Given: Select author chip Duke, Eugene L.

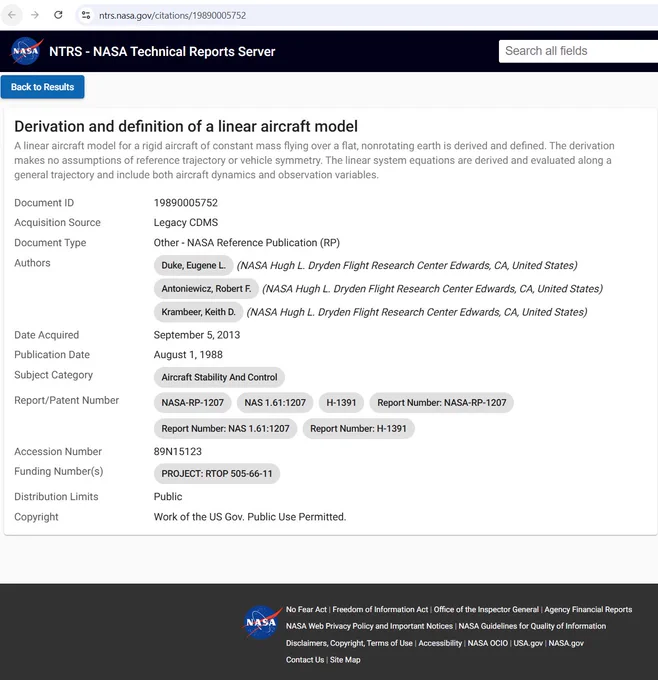Looking at the screenshot, I should pyautogui.click(x=193, y=265).
